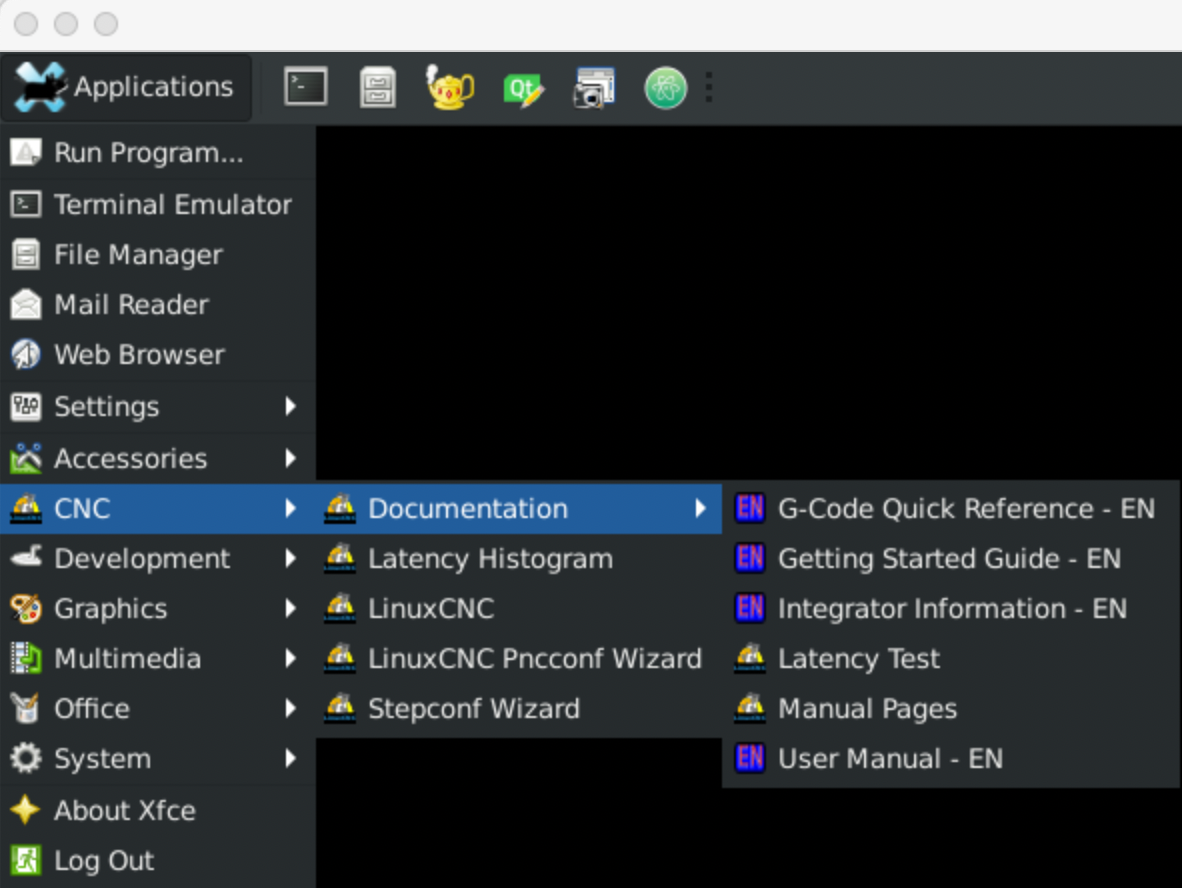Select Run Program... menu entry
This screenshot has height=888, width=1182.
[158, 153]
